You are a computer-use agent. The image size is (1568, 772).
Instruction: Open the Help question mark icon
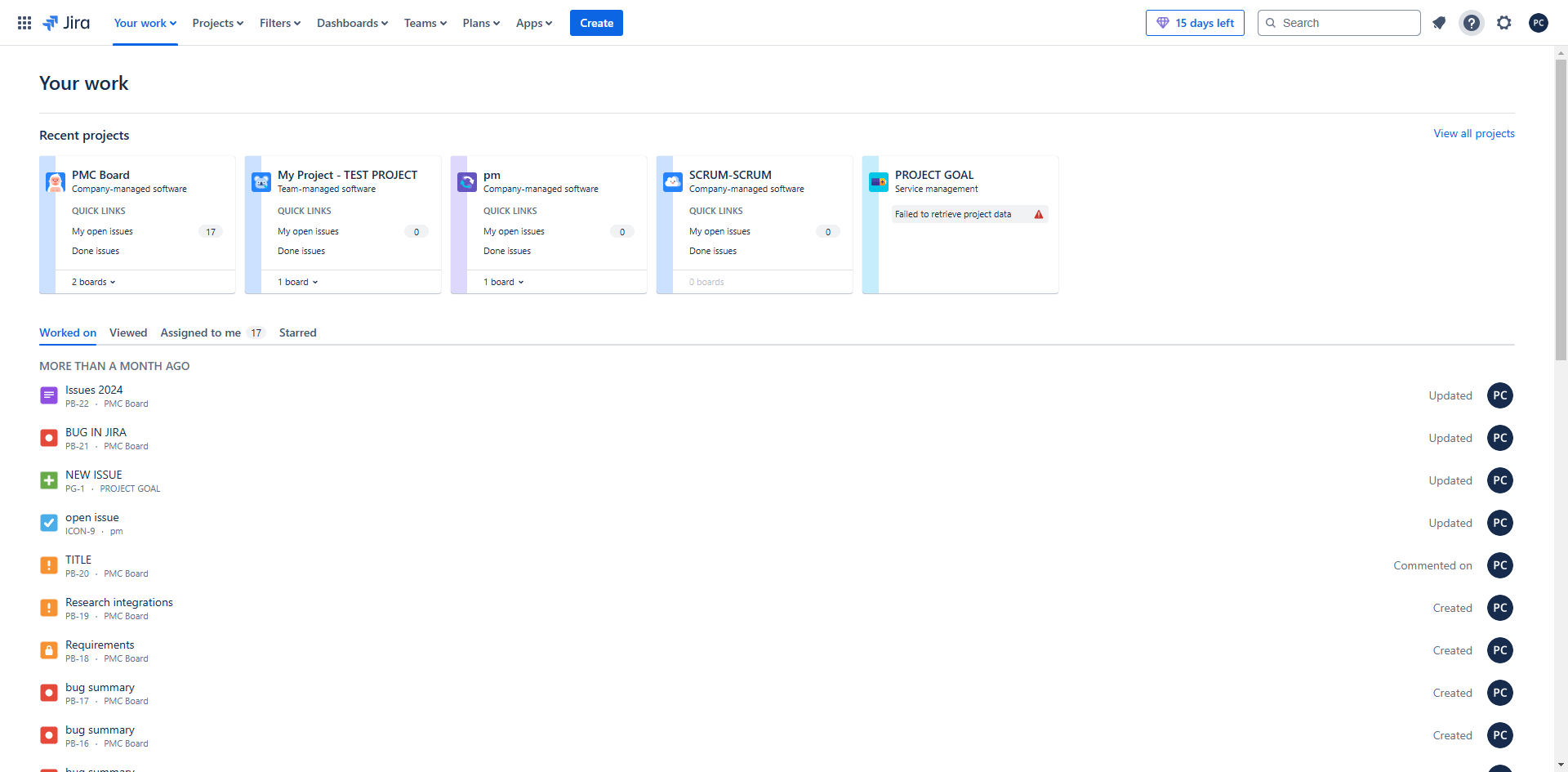(1472, 23)
